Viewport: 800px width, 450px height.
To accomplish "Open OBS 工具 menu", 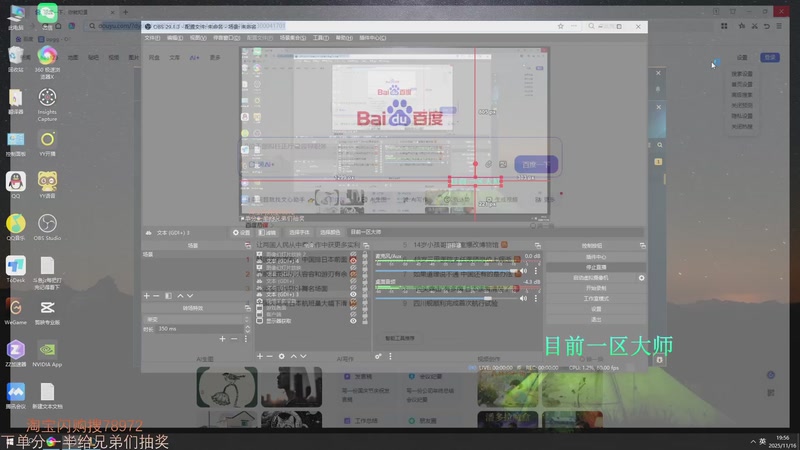I will point(320,38).
